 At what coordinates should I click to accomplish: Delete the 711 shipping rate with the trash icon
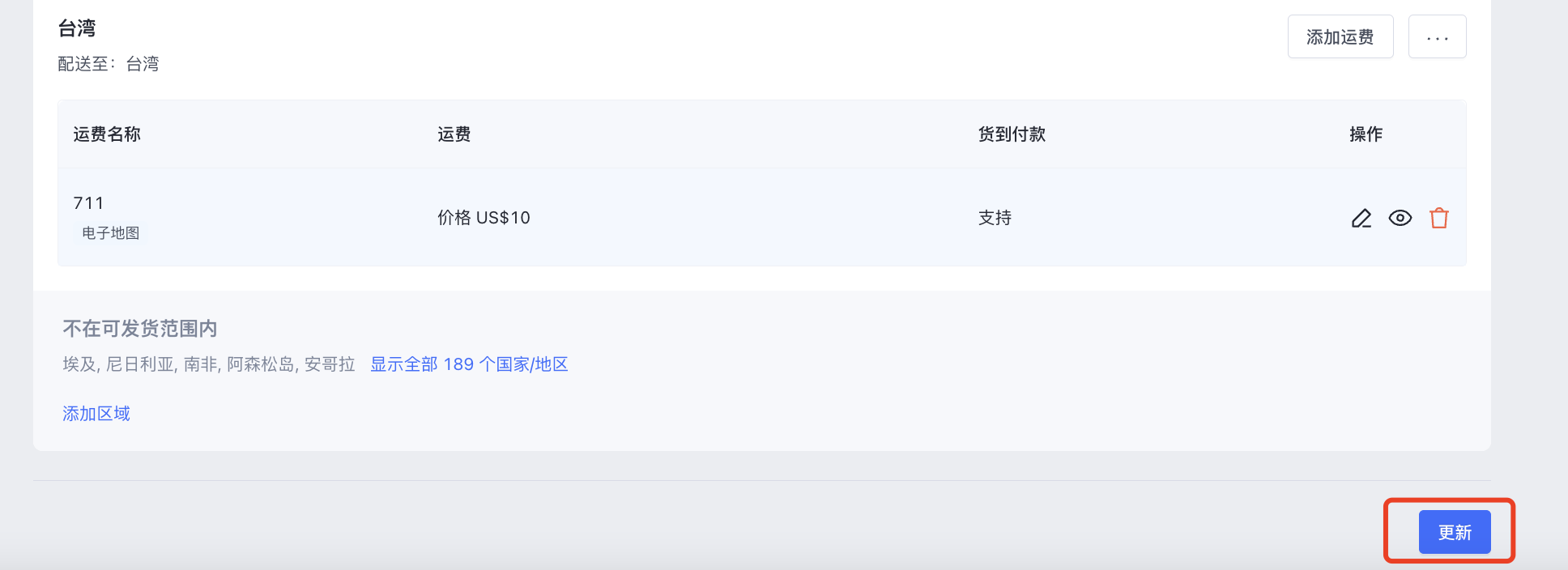(x=1439, y=218)
